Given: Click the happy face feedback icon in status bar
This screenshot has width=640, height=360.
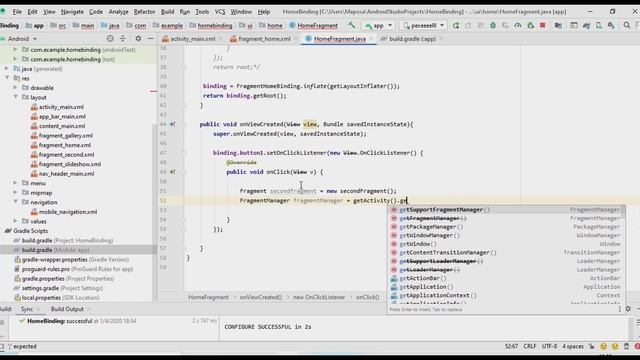Looking at the screenshot, I should [603, 346].
